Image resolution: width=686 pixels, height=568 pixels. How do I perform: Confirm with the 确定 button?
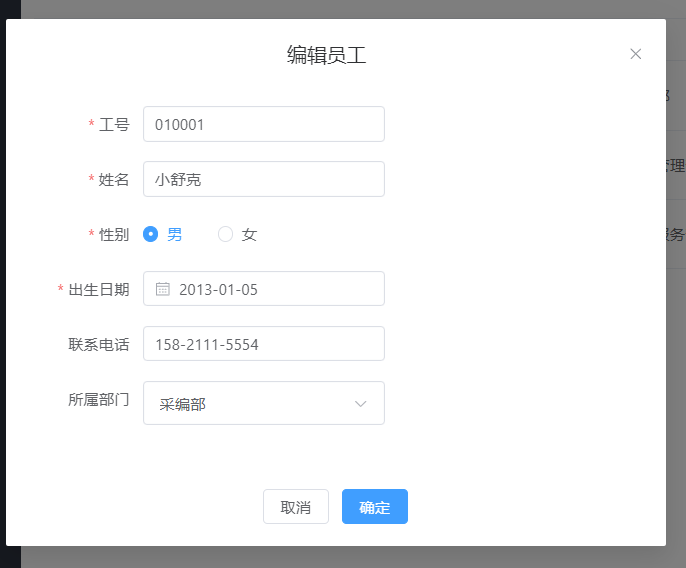(x=375, y=507)
